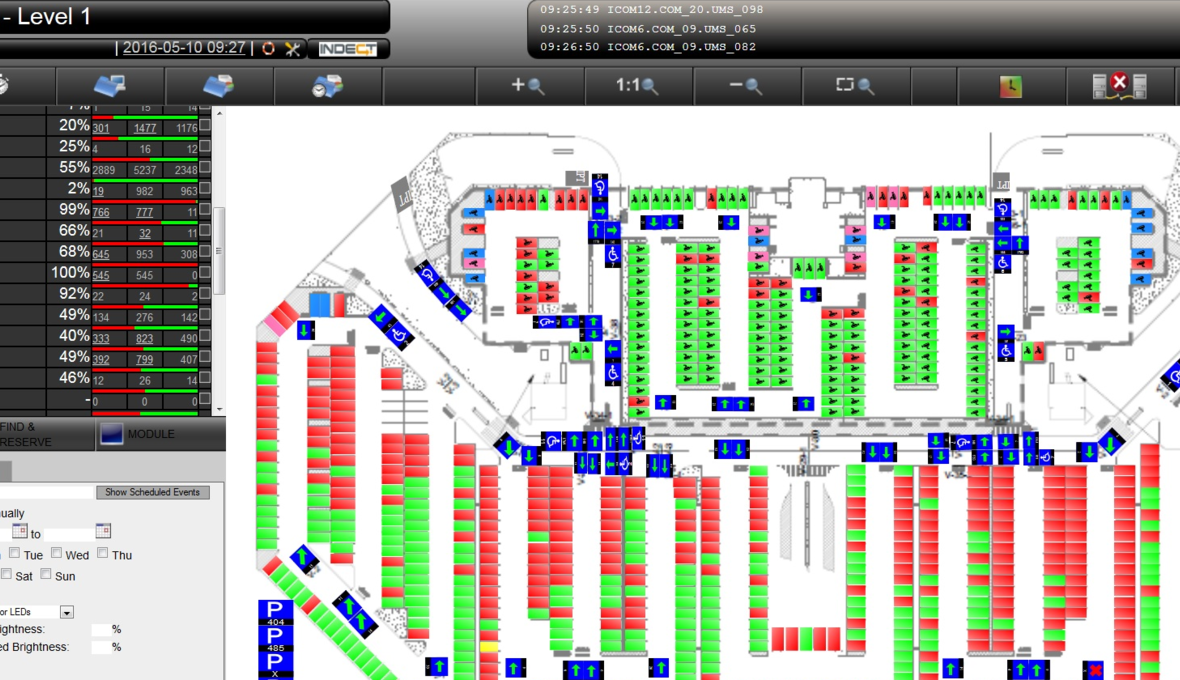Click the zoom out magnifier button
This screenshot has height=680, width=1180.
click(746, 87)
